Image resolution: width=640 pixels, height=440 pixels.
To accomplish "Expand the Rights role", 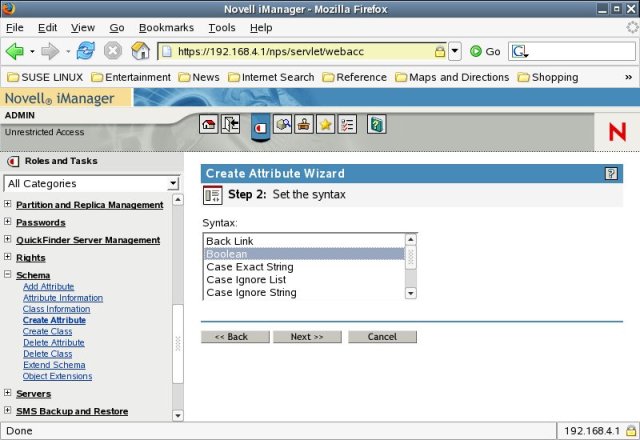I will (7, 256).
